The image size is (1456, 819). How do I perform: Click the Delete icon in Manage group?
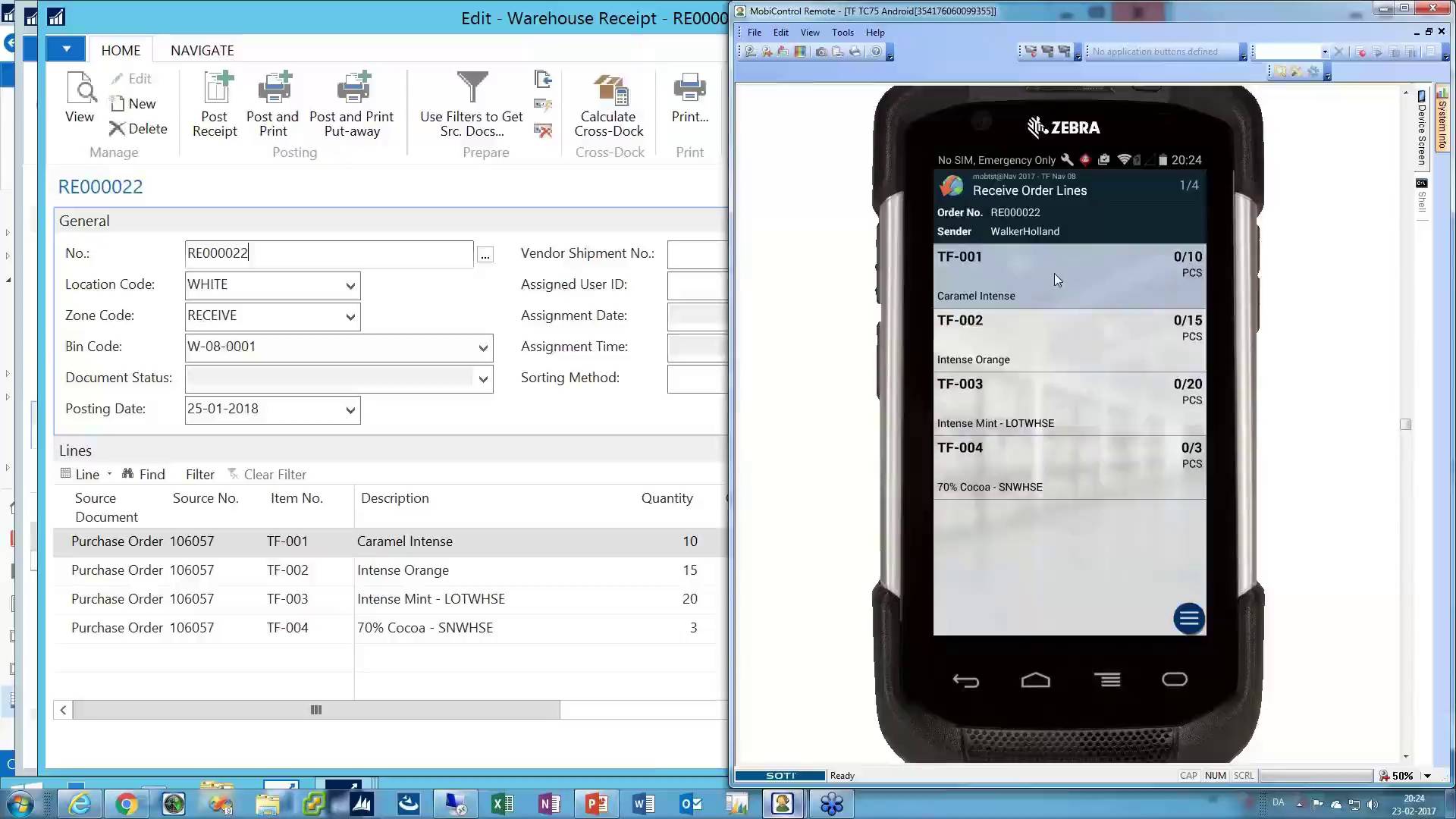pos(139,128)
